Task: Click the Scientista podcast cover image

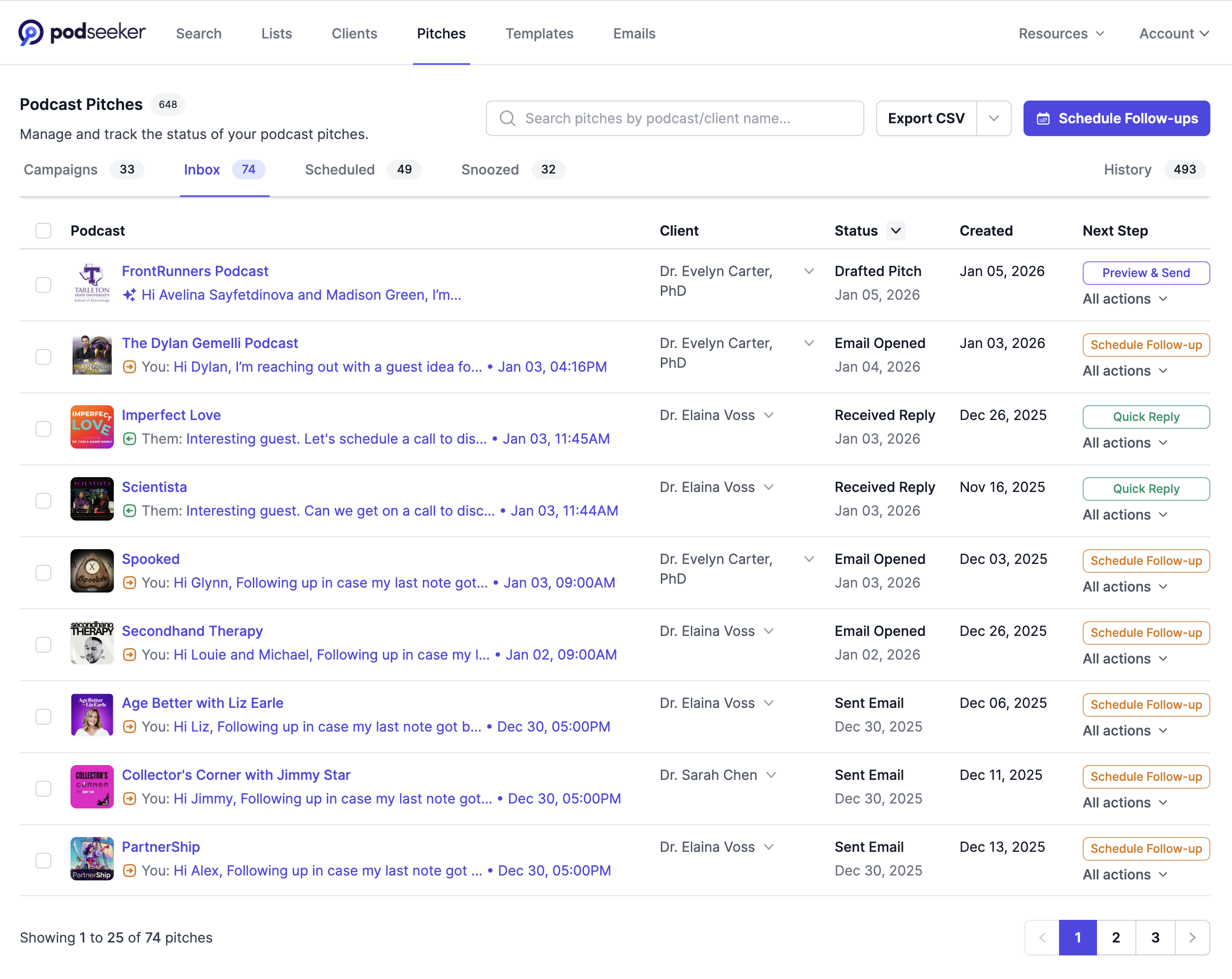Action: point(92,499)
